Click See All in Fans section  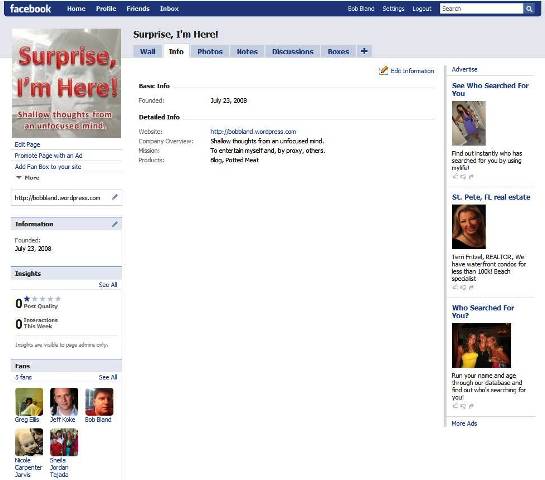[x=108, y=377]
